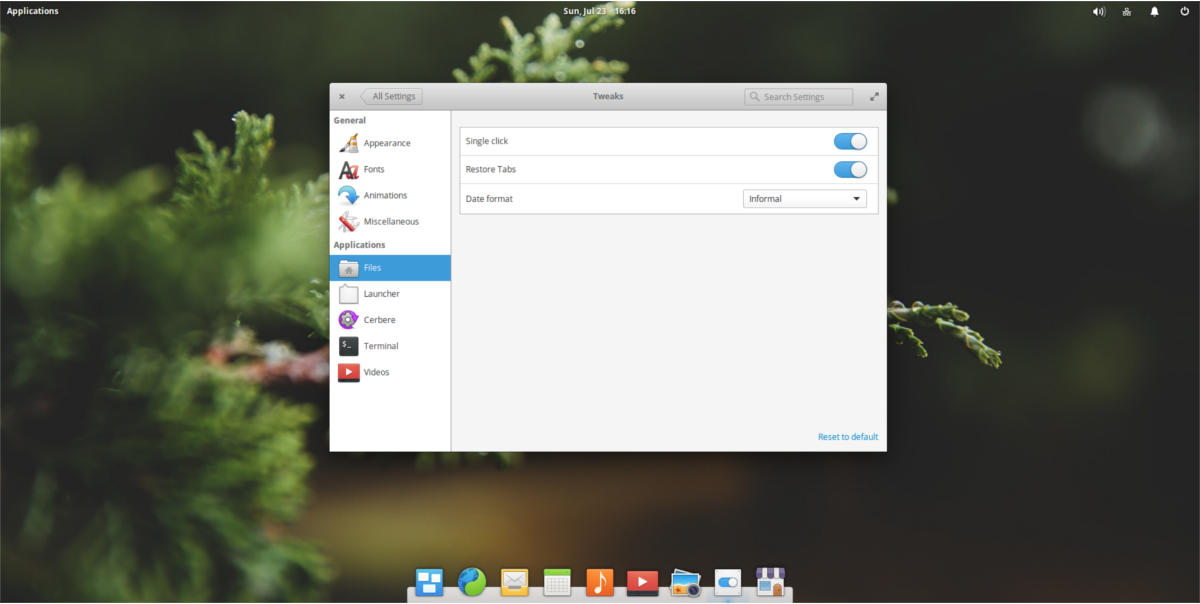The width and height of the screenshot is (1200, 604).
Task: Open the Videos app in dock
Action: tap(642, 582)
